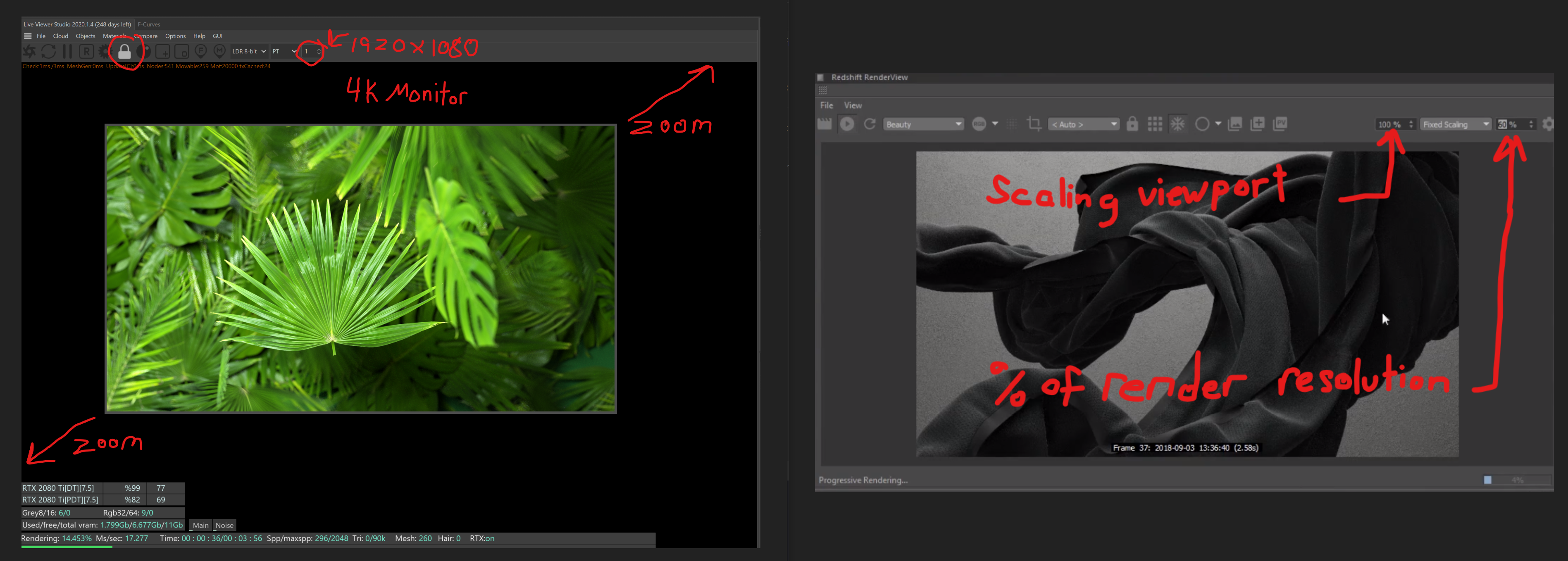This screenshot has width=1568, height=561.
Task: Open the LDR 8-bit dropdown
Action: [248, 52]
